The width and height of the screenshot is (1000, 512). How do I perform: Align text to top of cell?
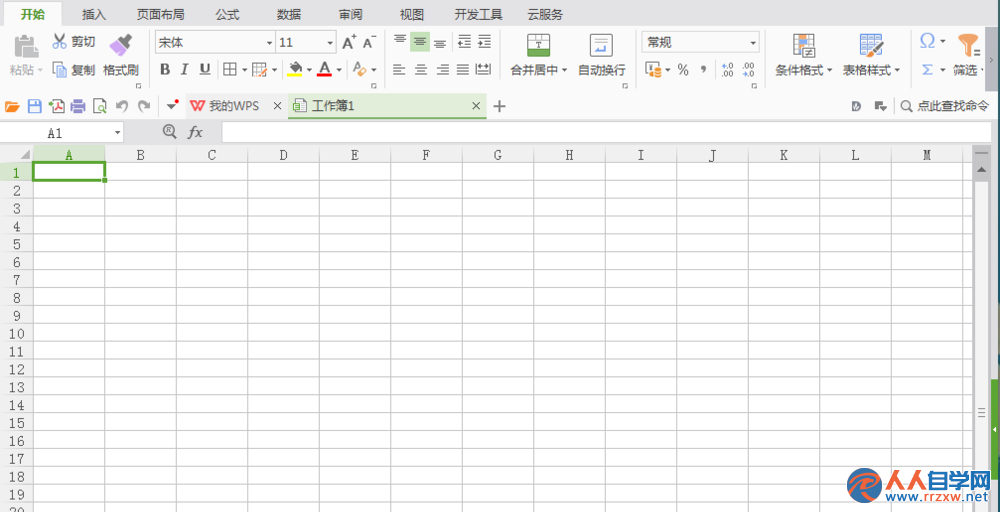click(400, 42)
